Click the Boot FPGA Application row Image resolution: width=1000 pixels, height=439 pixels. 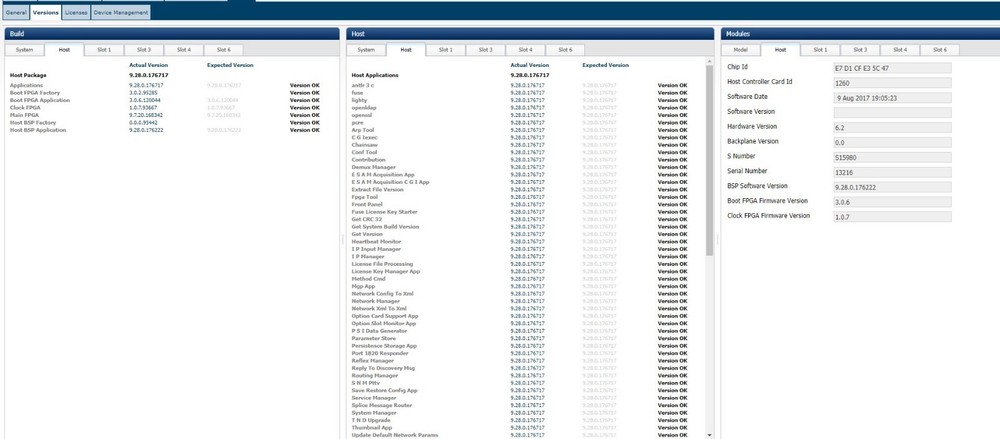pos(165,100)
